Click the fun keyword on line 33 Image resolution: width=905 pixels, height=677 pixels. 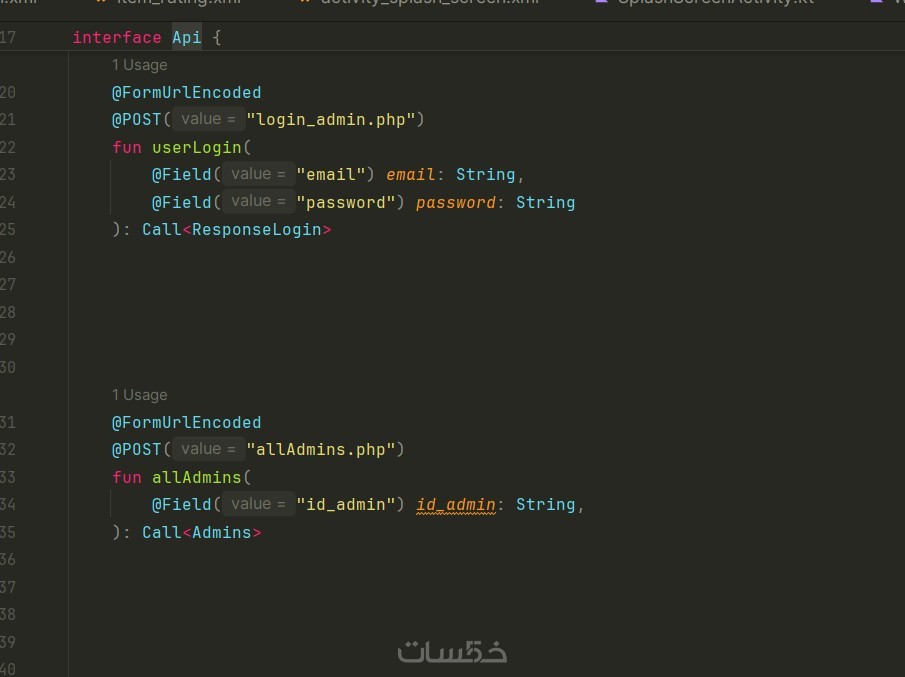click(126, 478)
